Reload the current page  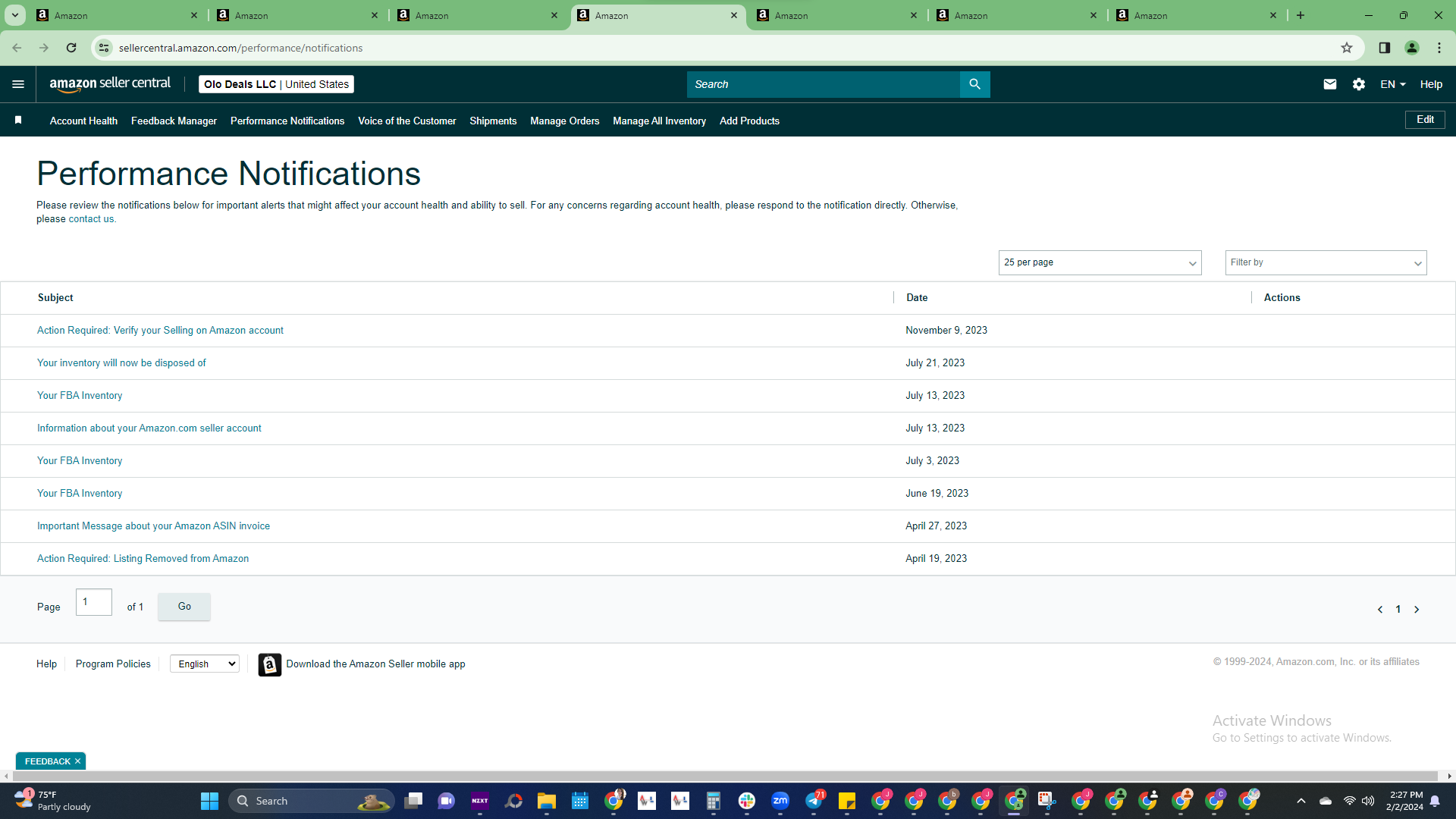coord(71,48)
